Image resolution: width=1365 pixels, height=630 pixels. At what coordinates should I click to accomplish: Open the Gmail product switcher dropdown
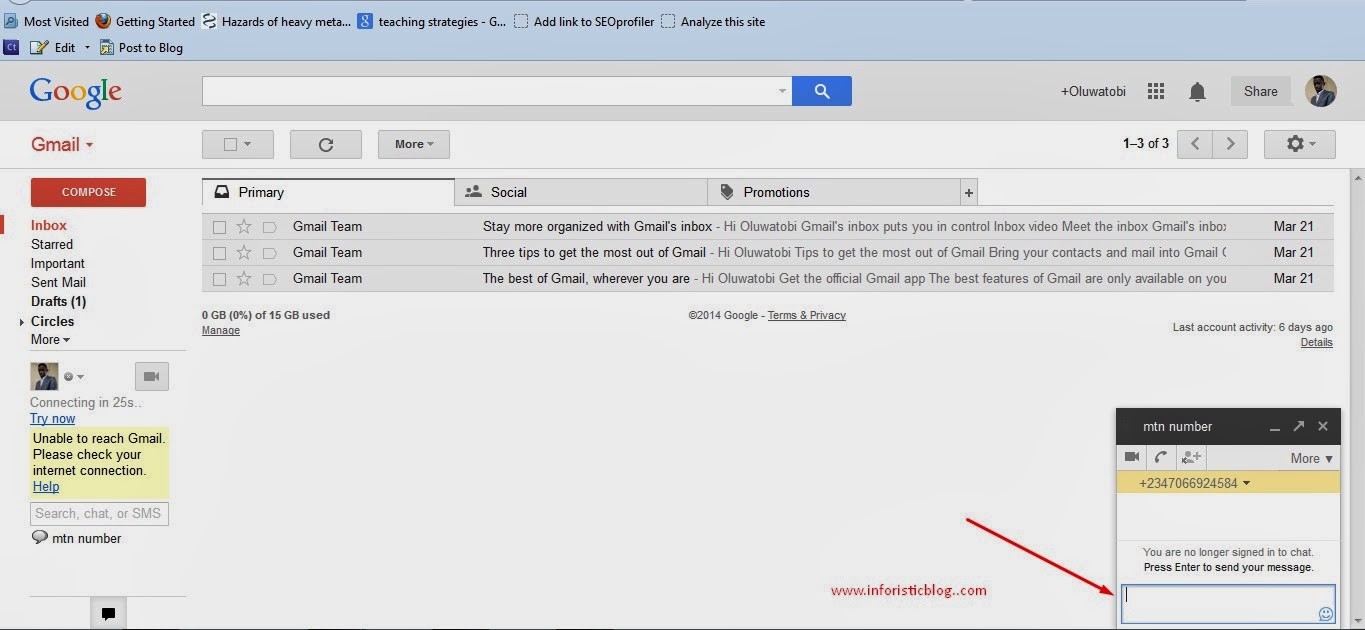tap(62, 144)
